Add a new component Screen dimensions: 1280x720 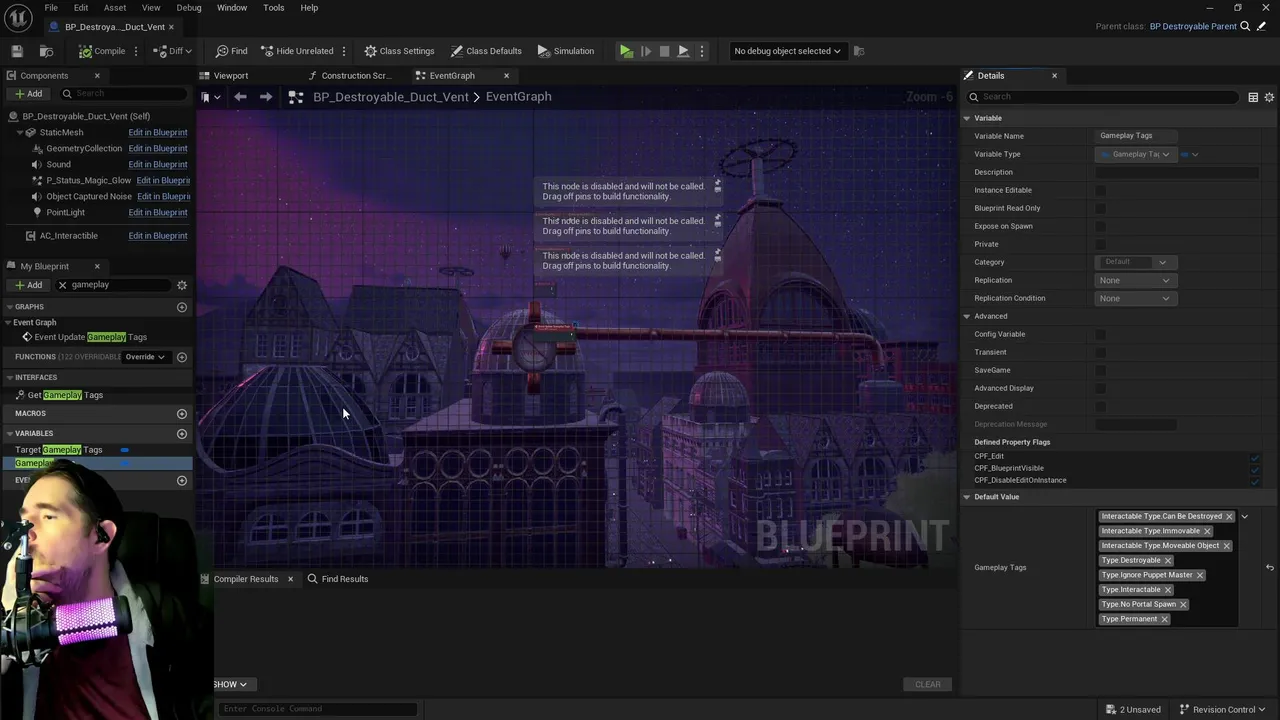(28, 94)
